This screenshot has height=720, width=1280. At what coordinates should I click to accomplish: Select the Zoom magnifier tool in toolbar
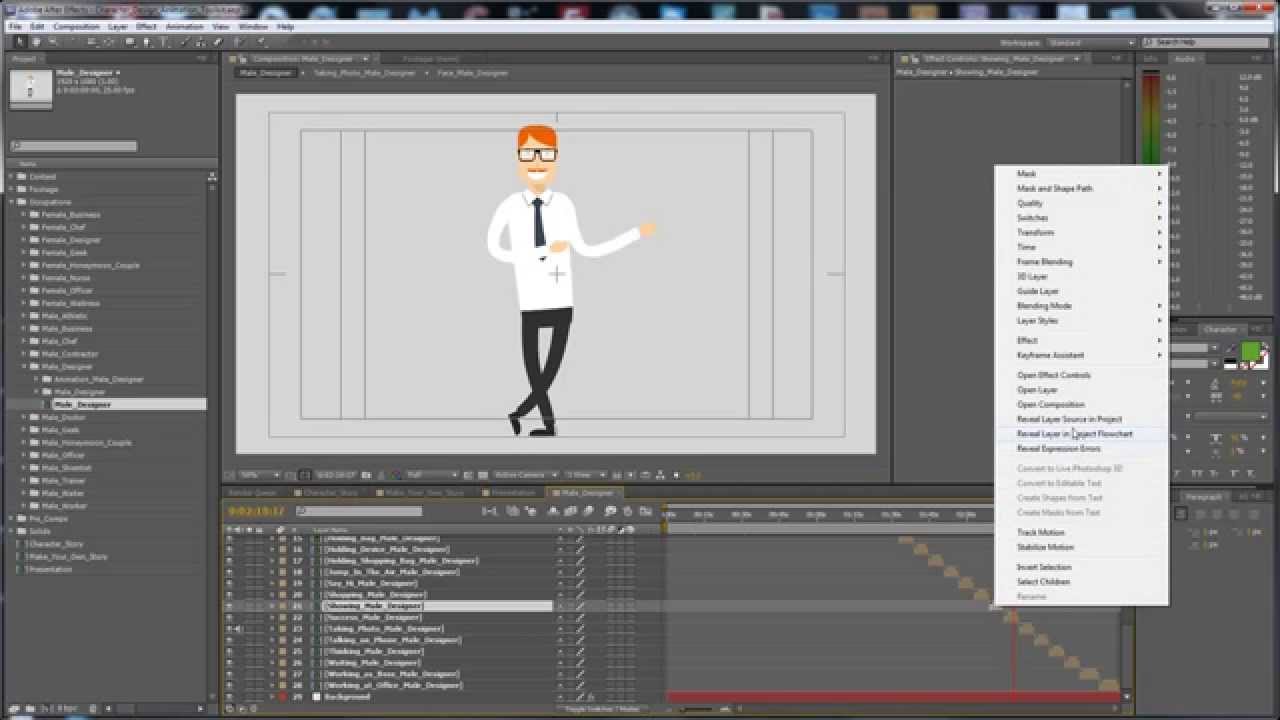[x=52, y=42]
